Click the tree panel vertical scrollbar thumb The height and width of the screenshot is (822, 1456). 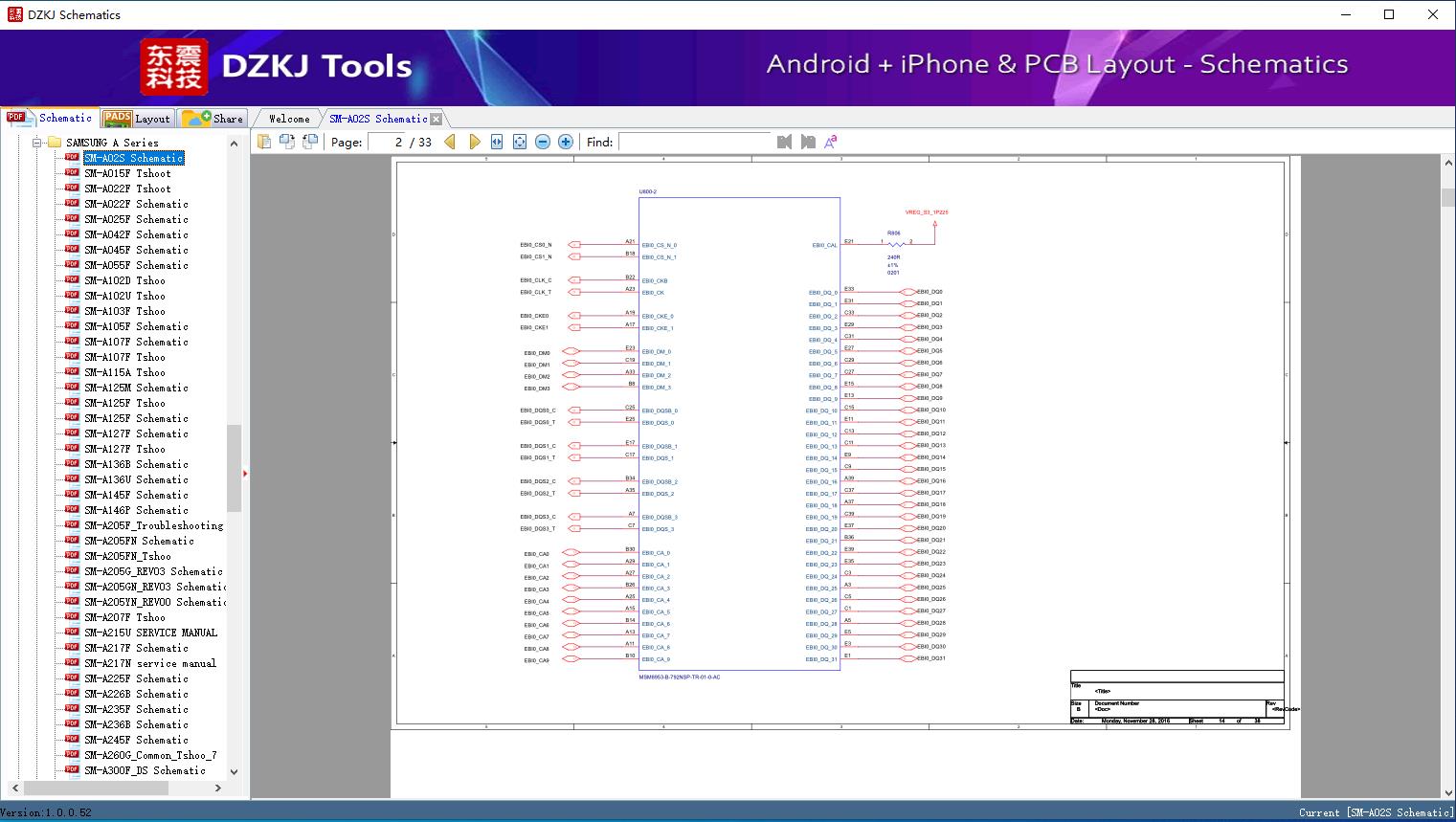click(234, 467)
